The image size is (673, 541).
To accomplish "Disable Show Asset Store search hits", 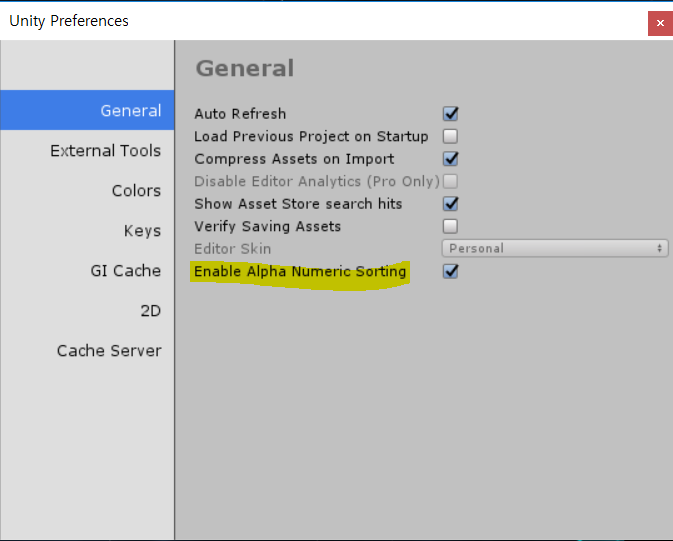I will [450, 204].
